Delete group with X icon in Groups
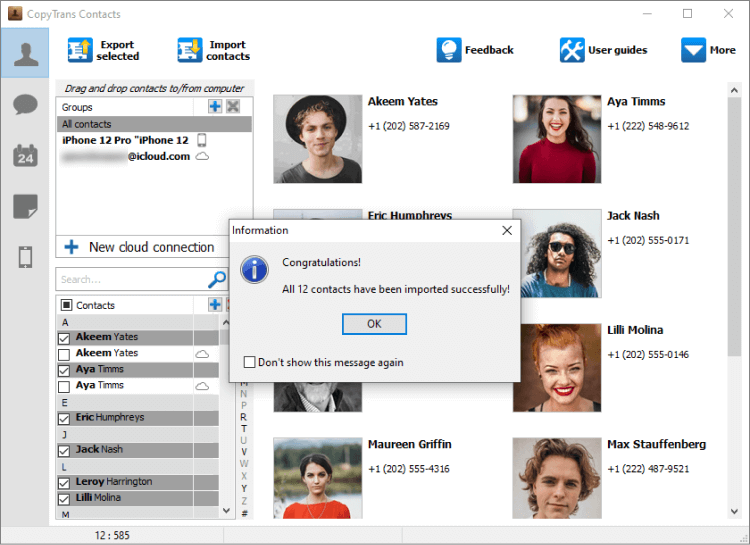Screen dimensions: 750x545 tap(233, 106)
